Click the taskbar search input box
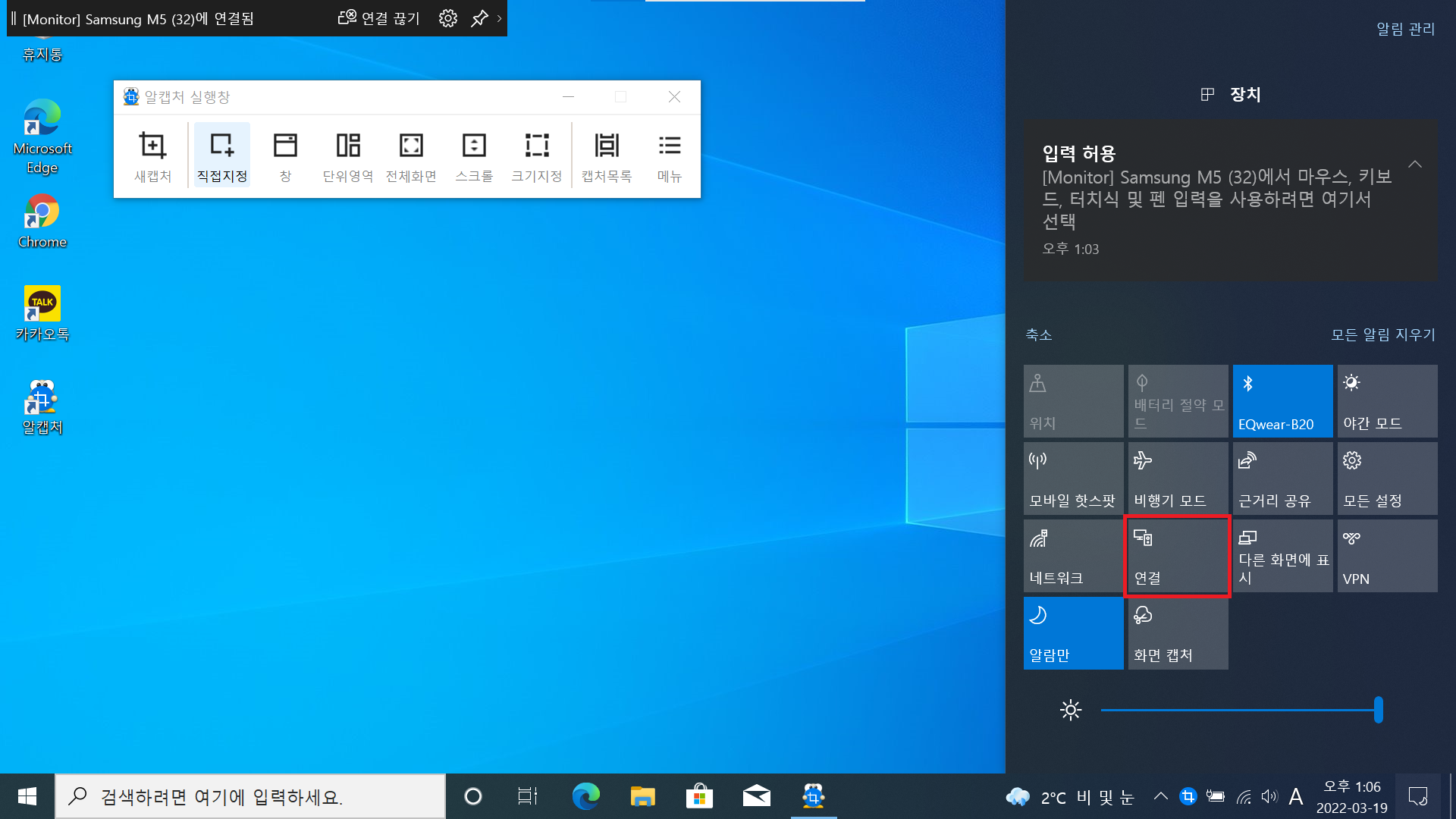 coord(250,796)
